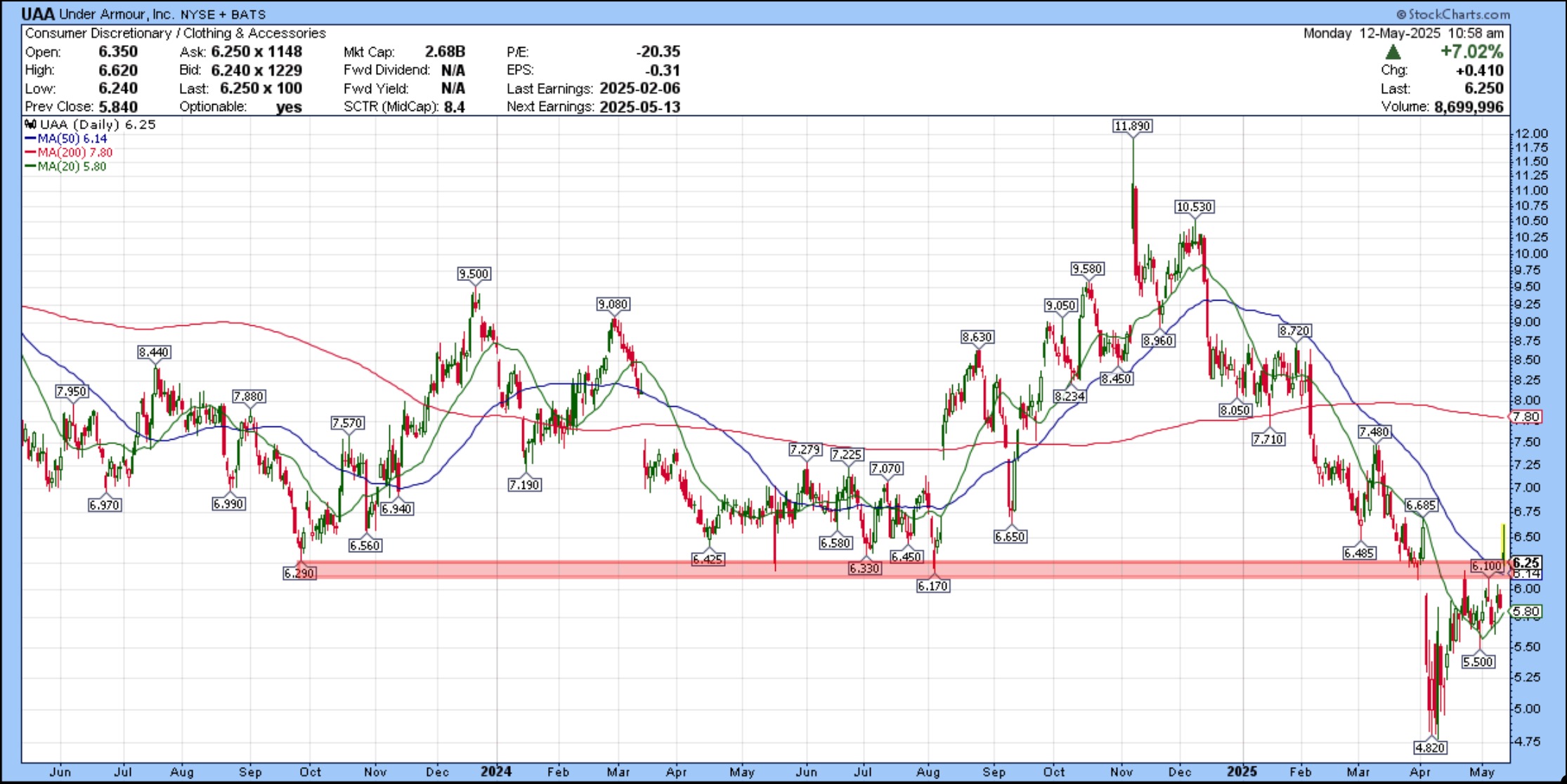This screenshot has width=1567, height=784.
Task: Select the MA(200) 7.80 legend entry
Action: pyautogui.click(x=68, y=152)
